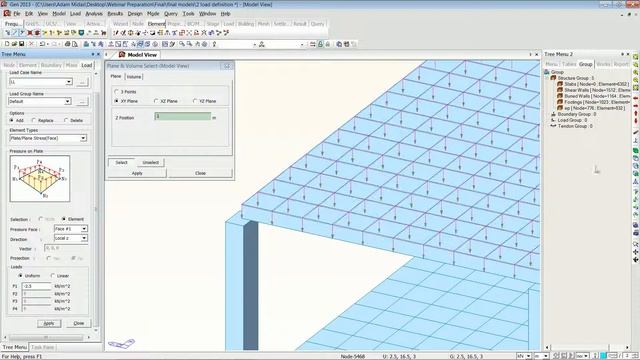Click the browse button beside Load Case Name
The width and height of the screenshot is (640, 360).
(82, 82)
